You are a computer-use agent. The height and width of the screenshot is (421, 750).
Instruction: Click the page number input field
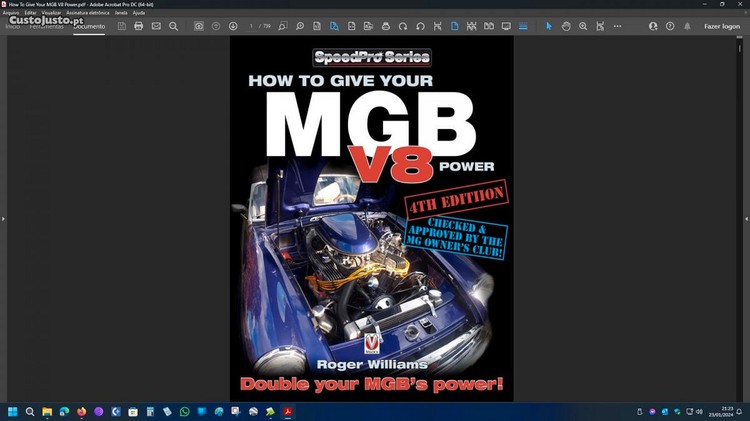pyautogui.click(x=252, y=26)
